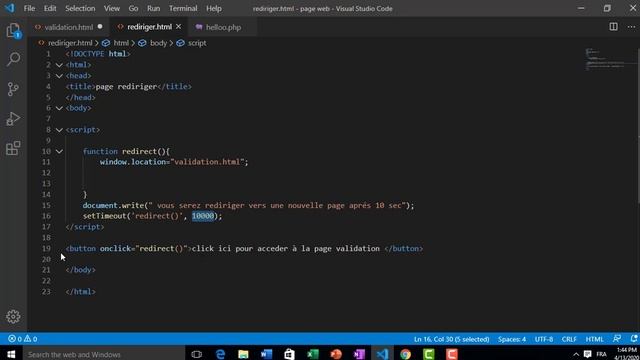Click the Search the web and Windows box
The height and width of the screenshot is (360, 640).
point(104,354)
